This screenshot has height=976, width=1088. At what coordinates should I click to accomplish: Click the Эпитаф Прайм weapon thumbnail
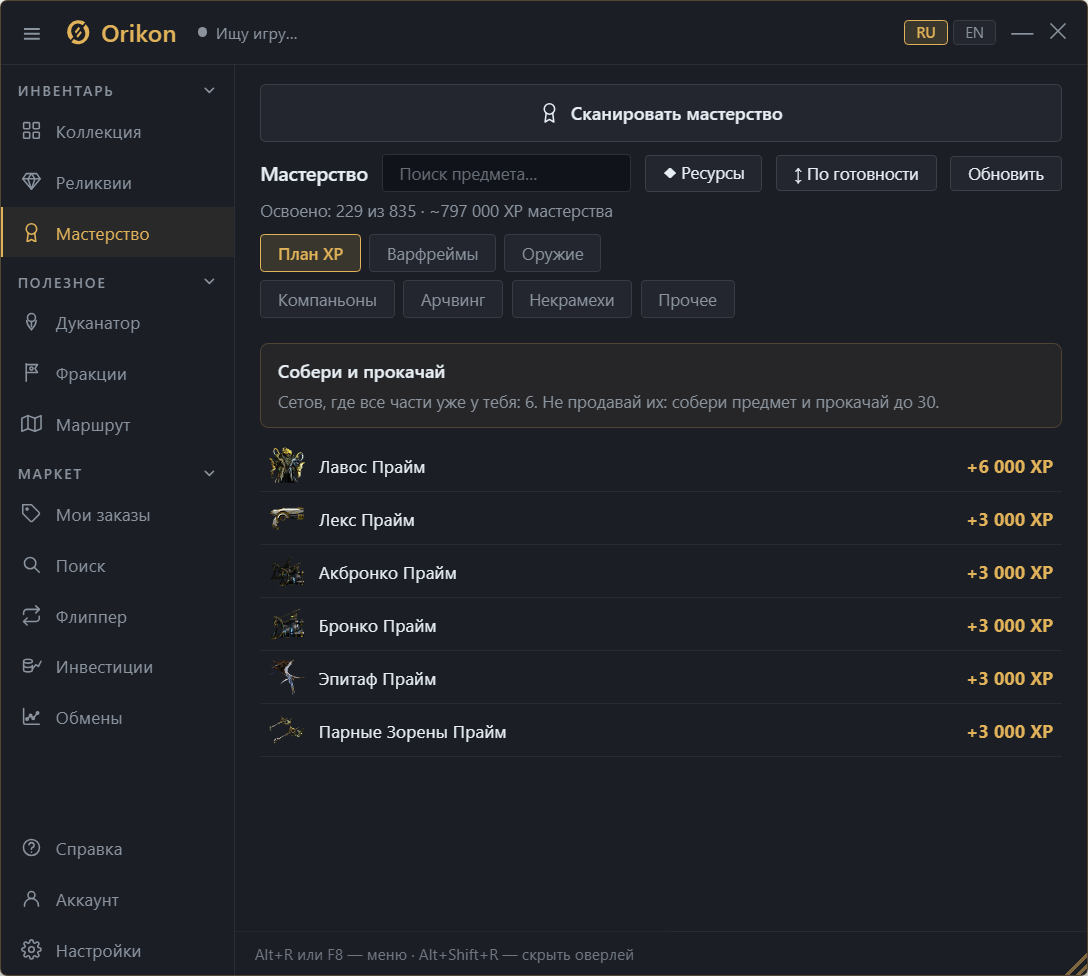click(287, 677)
